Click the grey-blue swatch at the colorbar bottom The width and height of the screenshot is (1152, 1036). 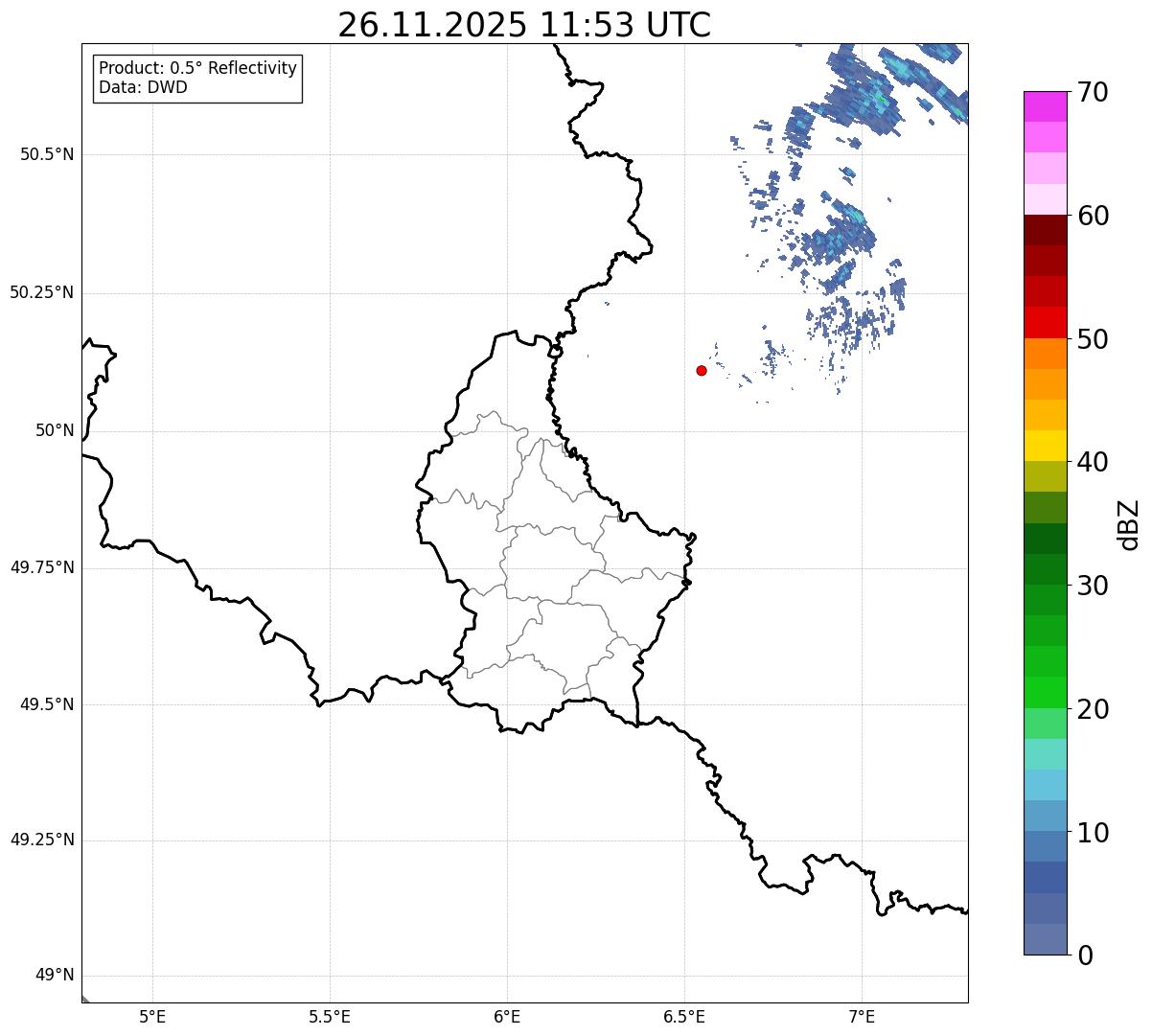[1045, 939]
